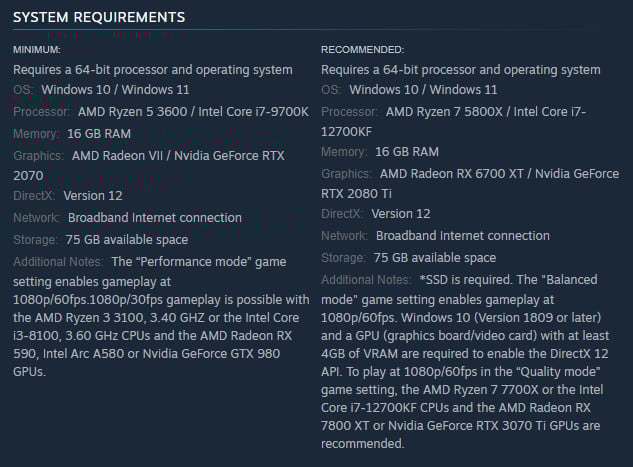Click the minimum processor AMD Ryzen 5 3600 text
633x467 pixels.
point(124,112)
